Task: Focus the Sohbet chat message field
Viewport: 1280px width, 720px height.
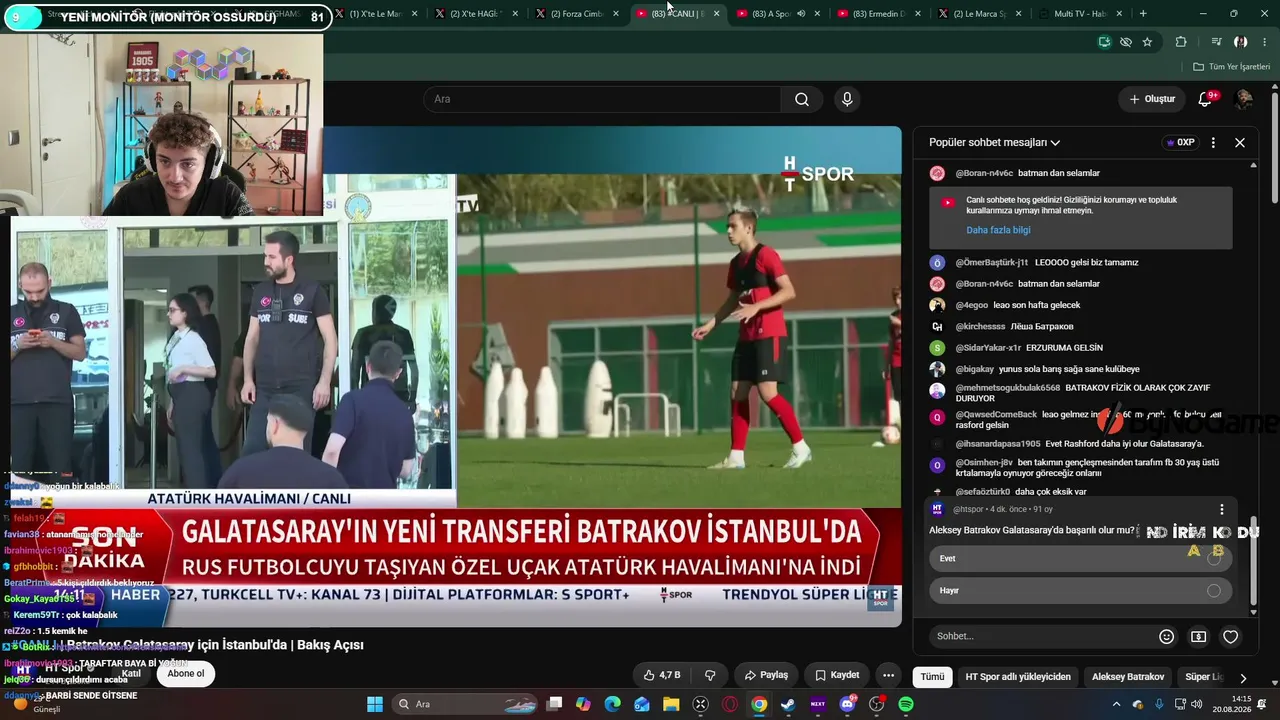Action: 1040,636
